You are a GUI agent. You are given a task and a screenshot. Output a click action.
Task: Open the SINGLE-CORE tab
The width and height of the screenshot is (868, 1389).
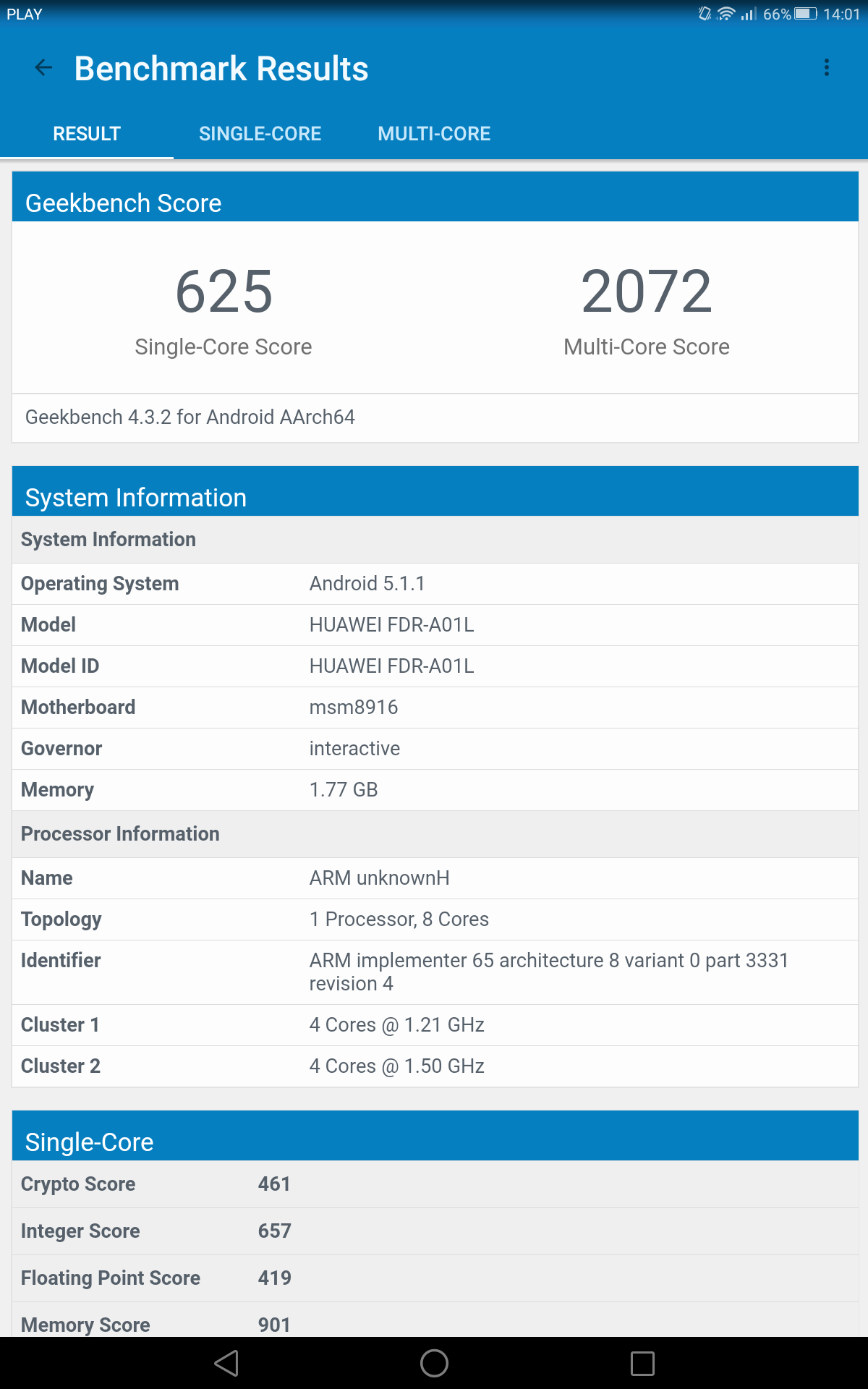pyautogui.click(x=260, y=134)
